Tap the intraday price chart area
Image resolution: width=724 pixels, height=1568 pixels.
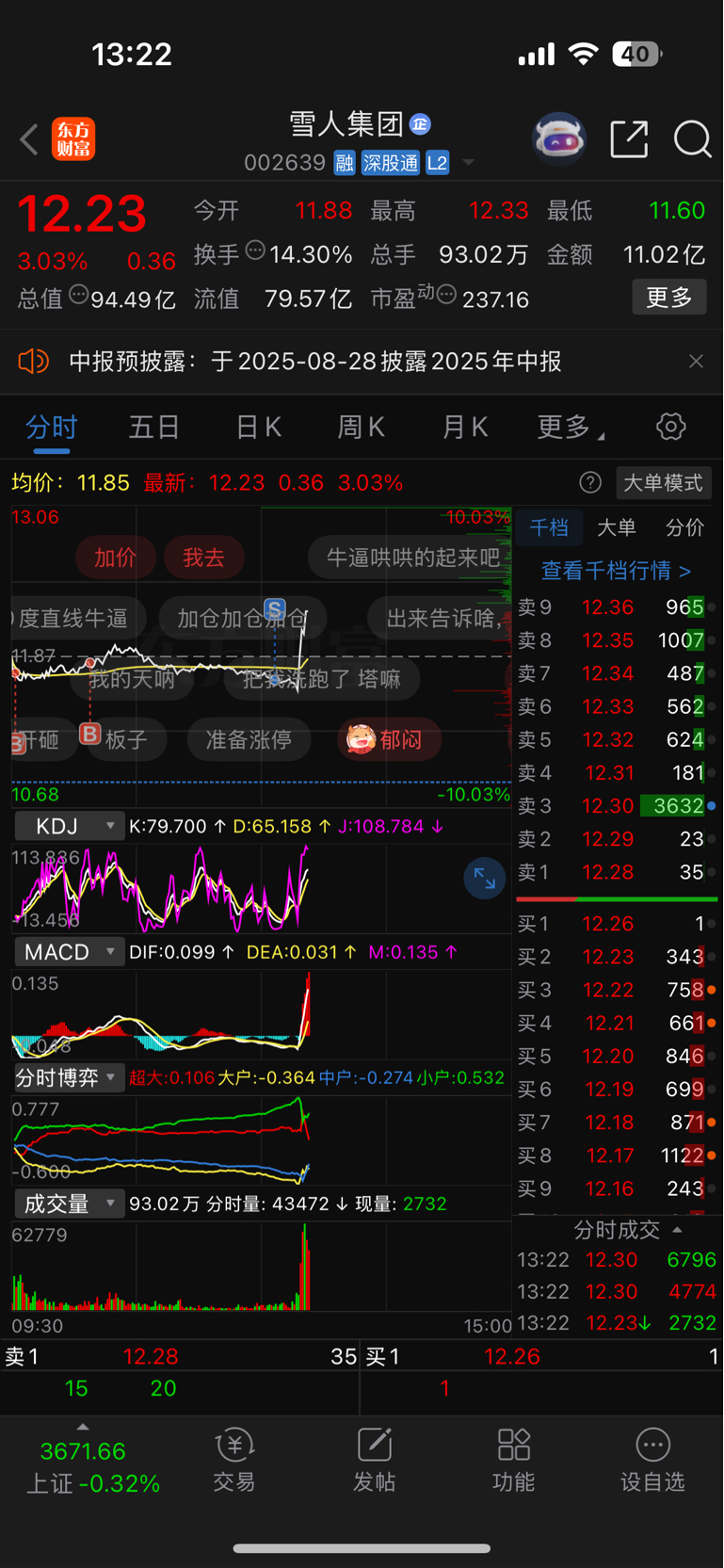coord(261,655)
